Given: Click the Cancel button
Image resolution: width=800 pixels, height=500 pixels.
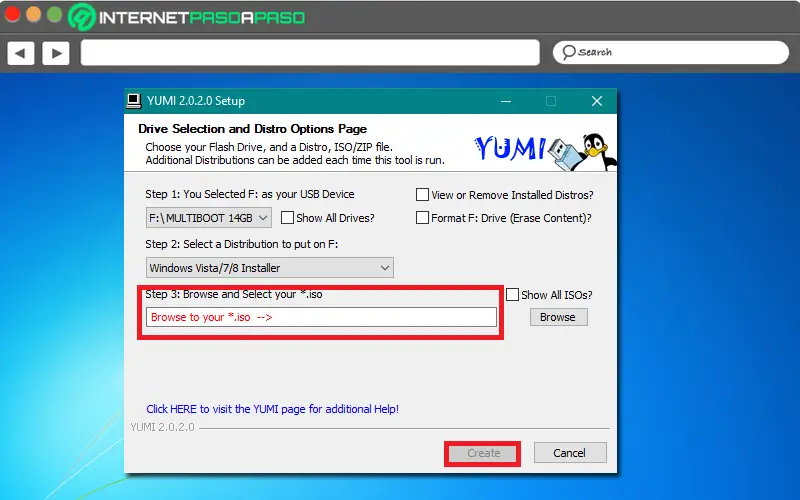Looking at the screenshot, I should tap(570, 453).
